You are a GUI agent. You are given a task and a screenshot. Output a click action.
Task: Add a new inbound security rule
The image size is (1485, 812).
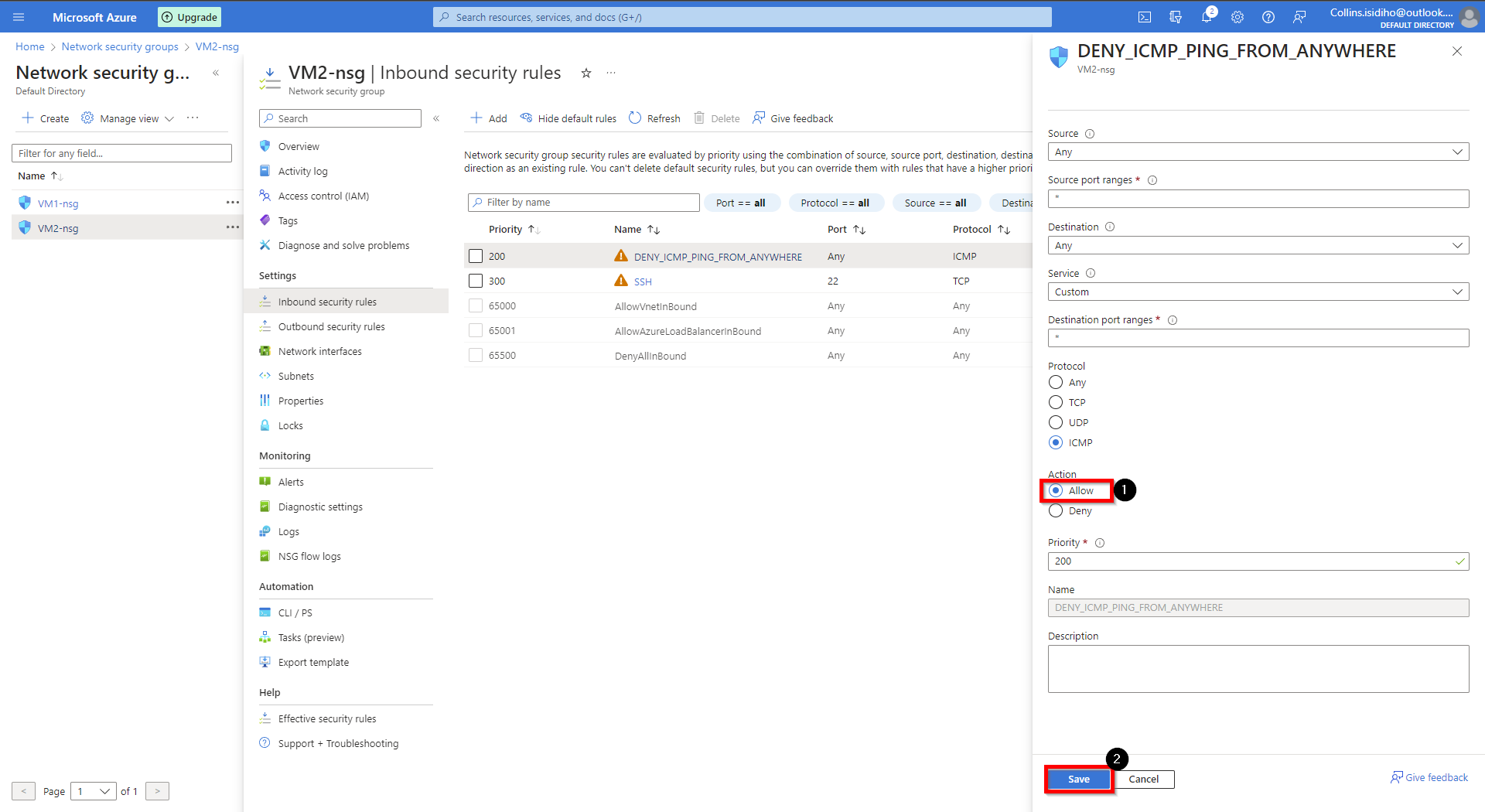(x=489, y=118)
